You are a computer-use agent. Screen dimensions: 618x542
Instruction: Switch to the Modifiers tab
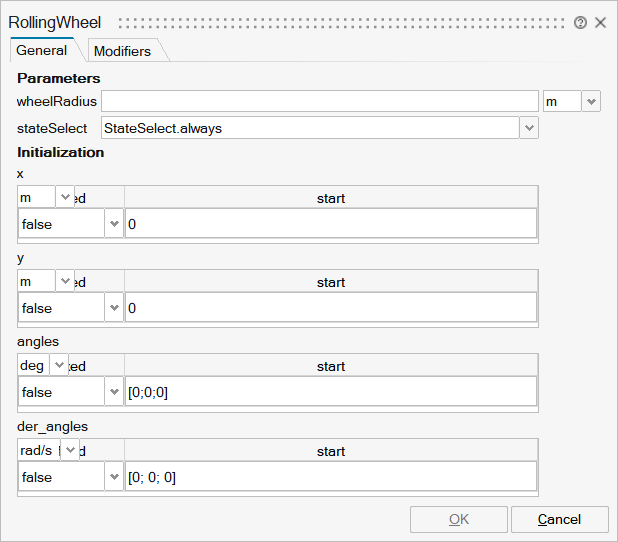click(122, 51)
